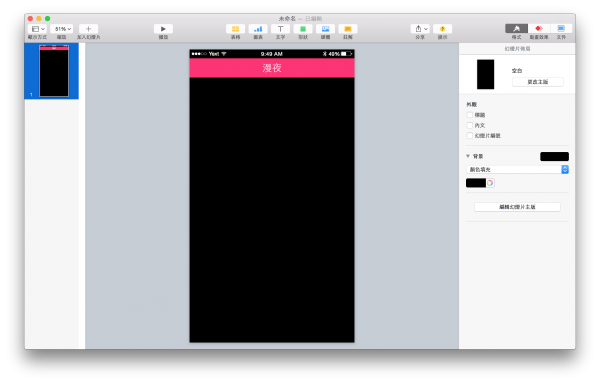600x384 pixels.
Task: Click the 更改主版 change master button
Action: [538, 82]
